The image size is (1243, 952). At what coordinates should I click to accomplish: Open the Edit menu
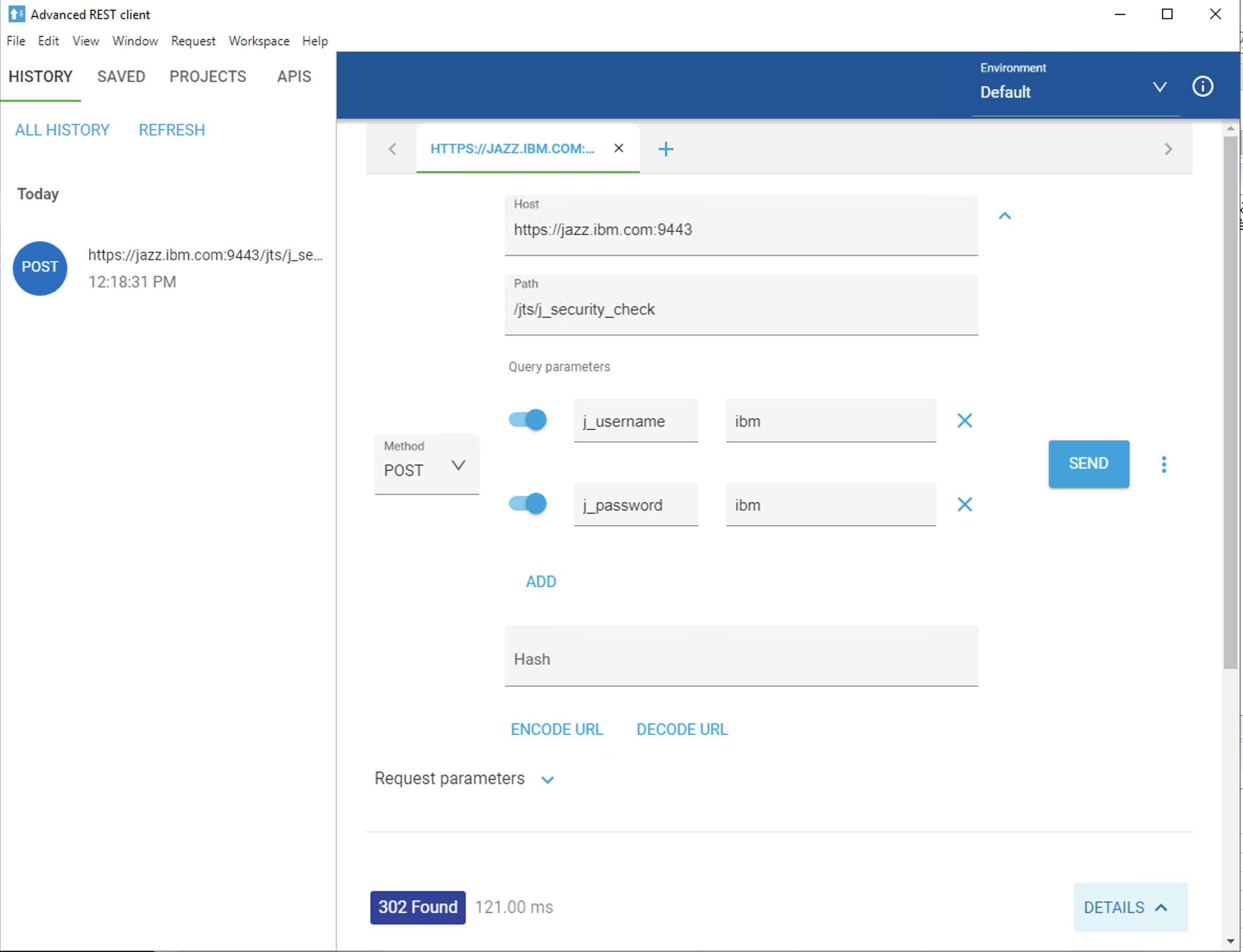tap(48, 41)
